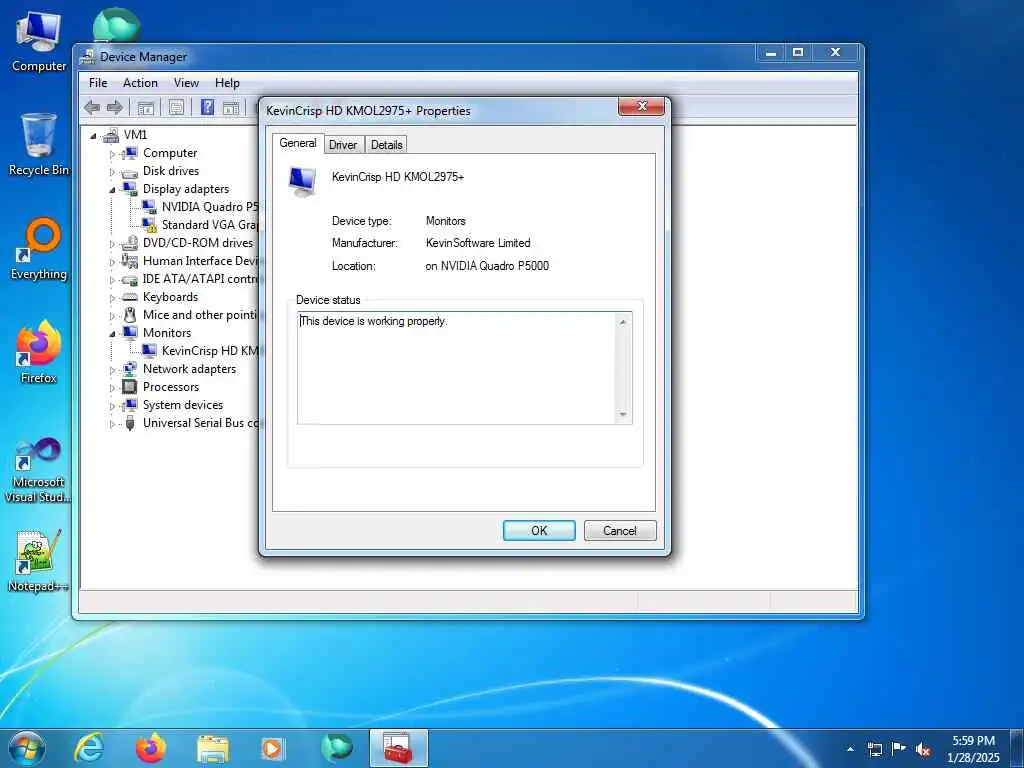Expand the Computer category
This screenshot has width=1024, height=768.
[112, 154]
